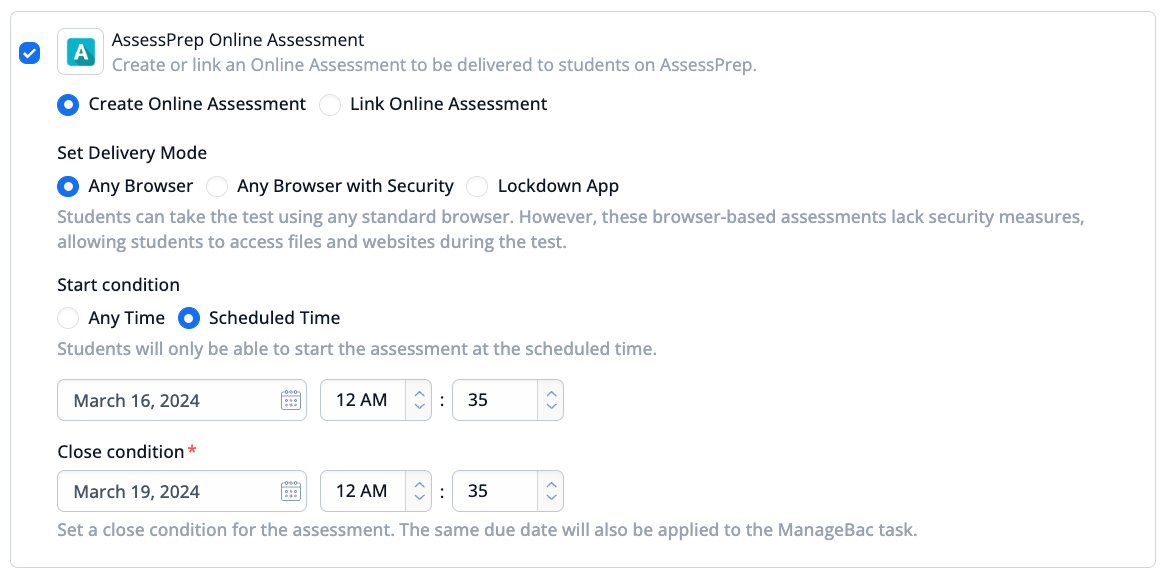The image size is (1166, 578).
Task: Choose Any Browser with Security mode
Action: [216, 186]
